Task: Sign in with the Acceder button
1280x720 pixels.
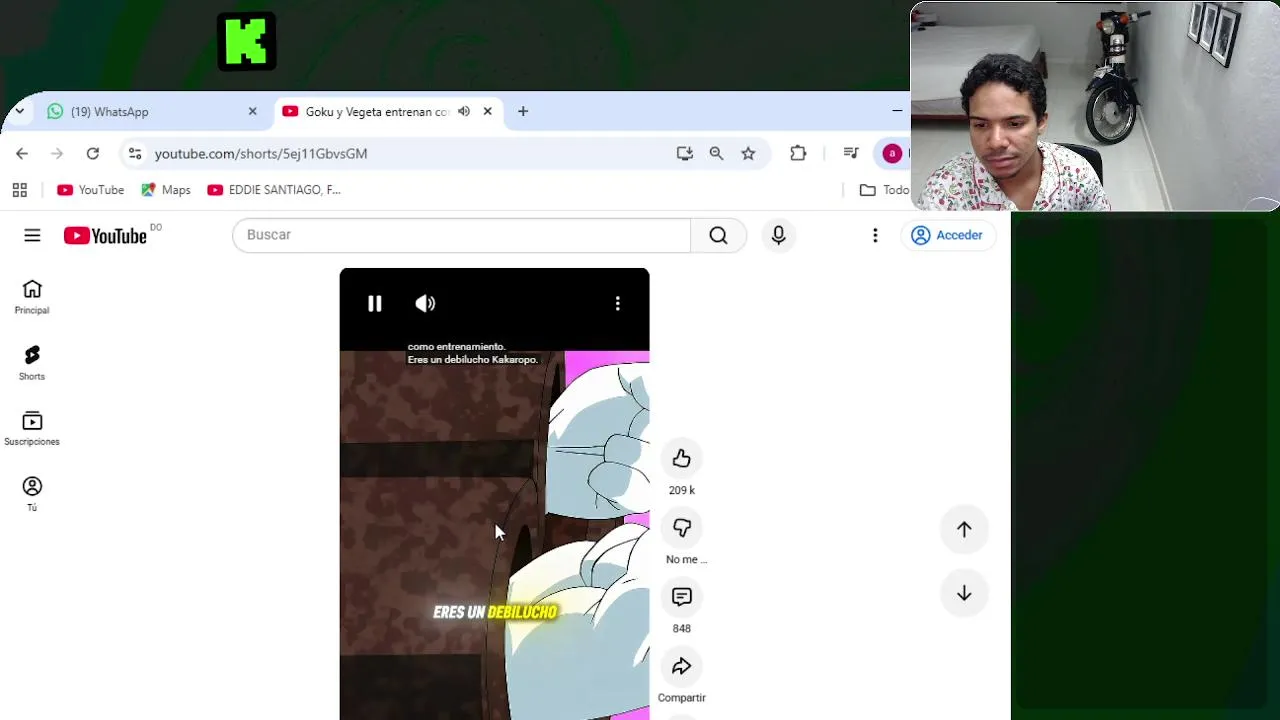Action: click(948, 235)
